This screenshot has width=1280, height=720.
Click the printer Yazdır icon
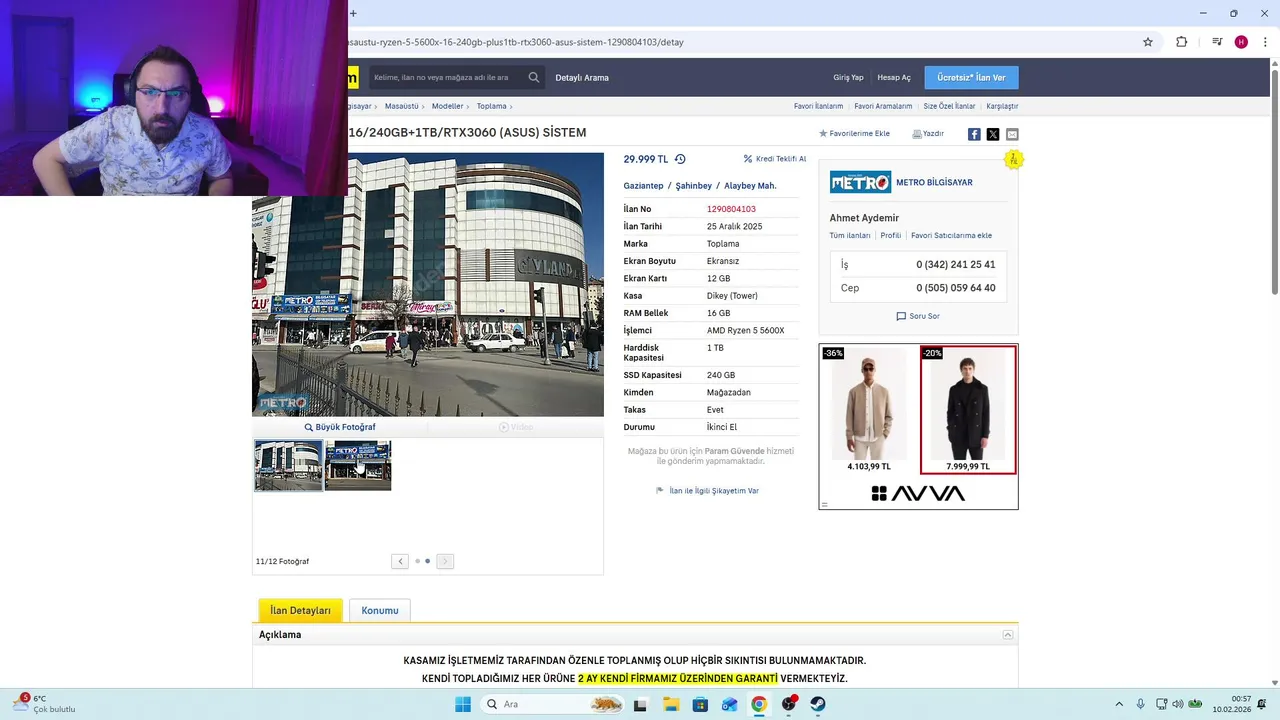pos(917,134)
